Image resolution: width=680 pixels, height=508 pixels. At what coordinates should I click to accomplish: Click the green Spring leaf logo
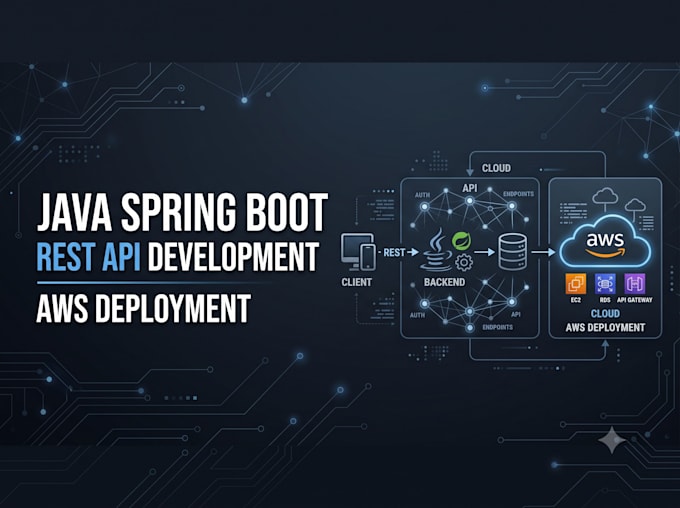[x=461, y=241]
